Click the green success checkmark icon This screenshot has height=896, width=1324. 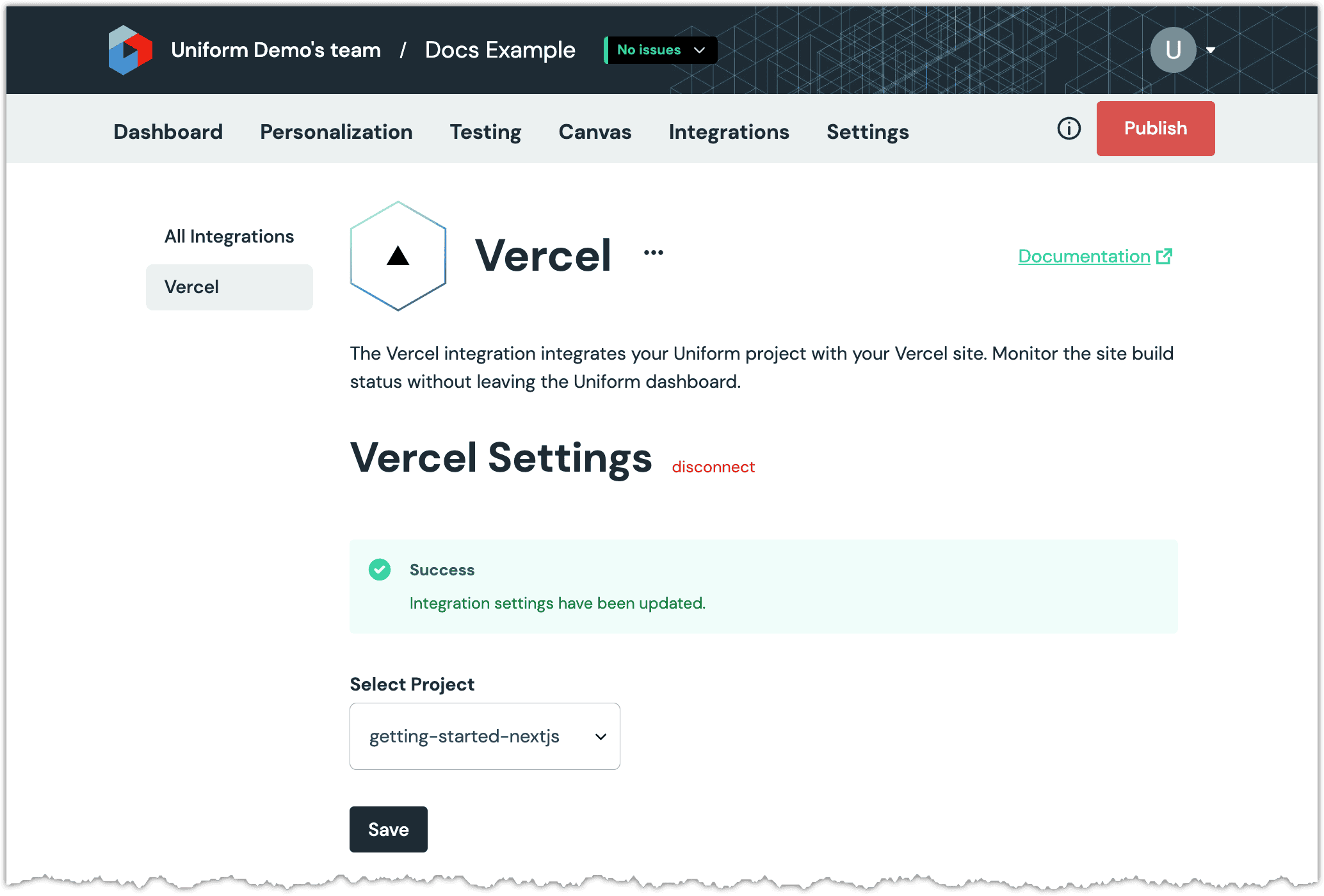pos(380,570)
